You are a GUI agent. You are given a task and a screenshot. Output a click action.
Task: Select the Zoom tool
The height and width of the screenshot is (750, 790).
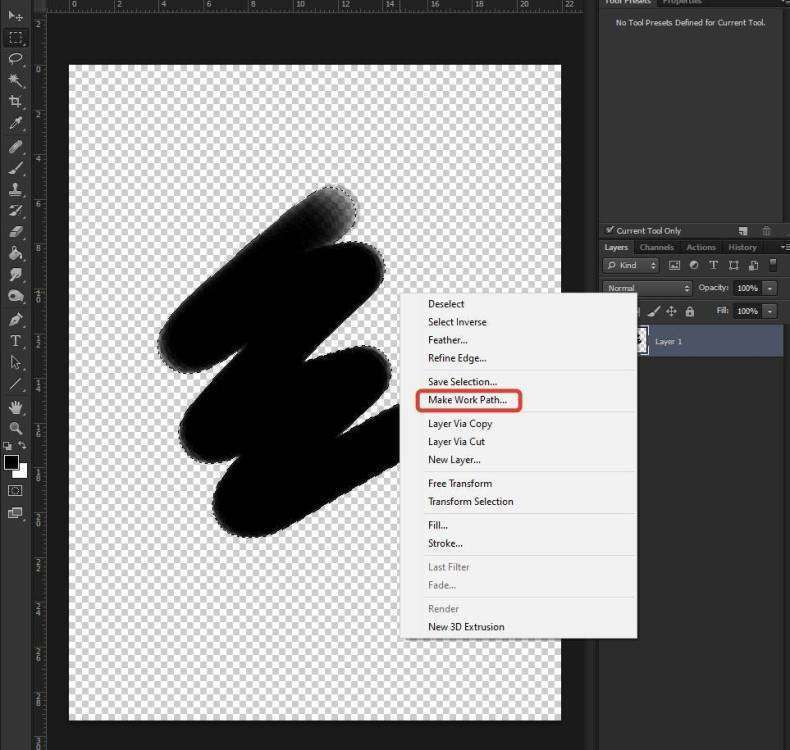click(15, 428)
